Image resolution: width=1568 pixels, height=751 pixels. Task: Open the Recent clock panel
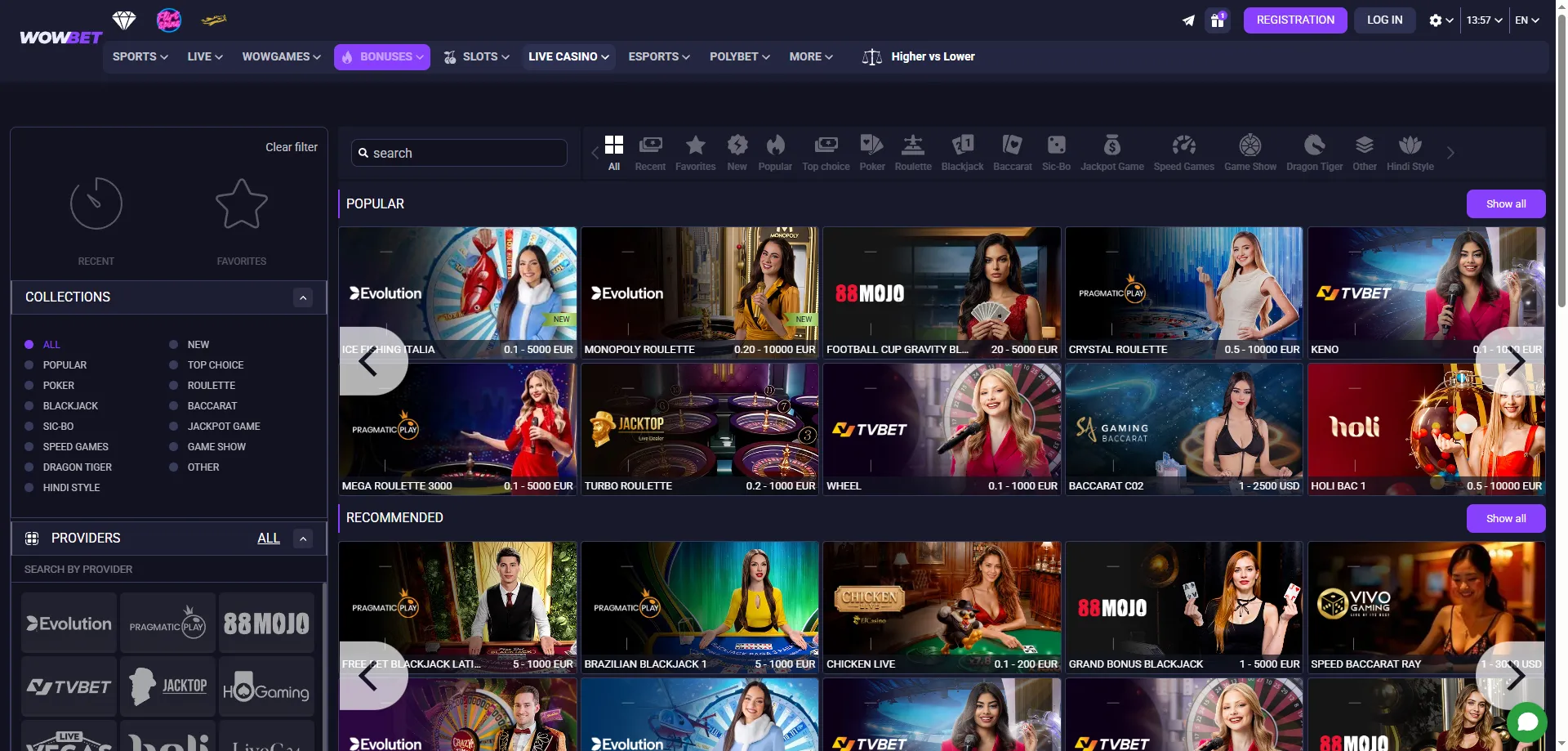click(96, 221)
